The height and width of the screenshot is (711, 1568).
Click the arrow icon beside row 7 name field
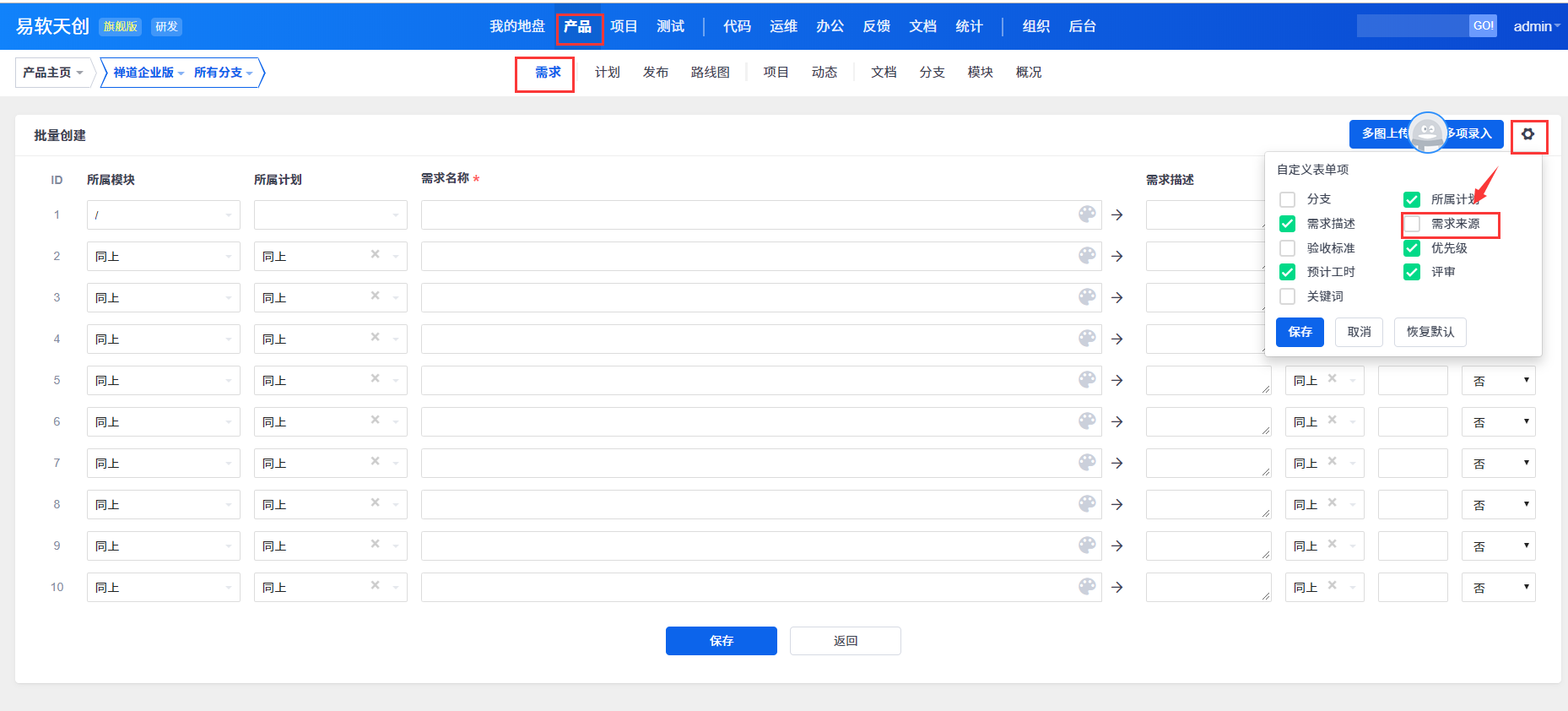click(x=1117, y=464)
